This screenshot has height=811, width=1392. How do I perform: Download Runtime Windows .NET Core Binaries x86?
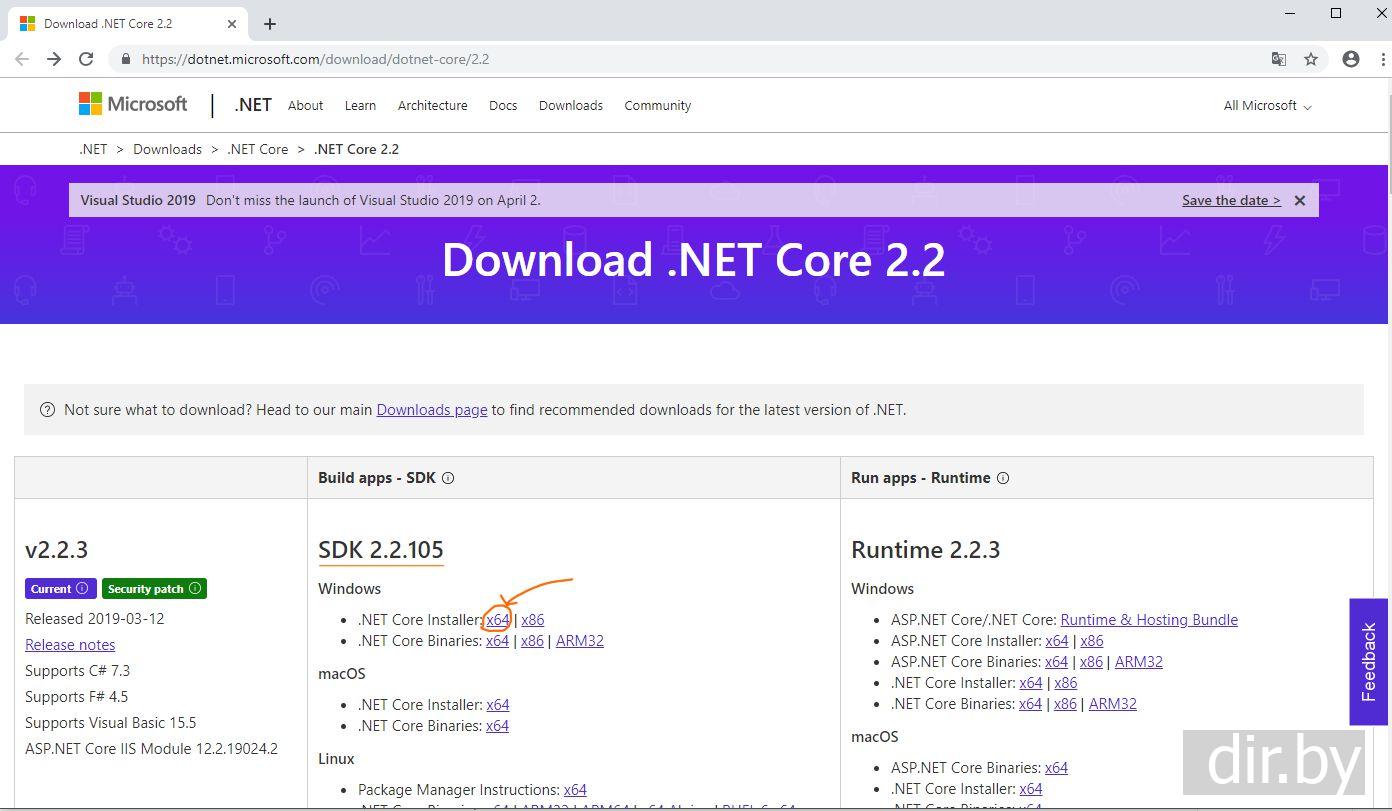coord(1065,704)
